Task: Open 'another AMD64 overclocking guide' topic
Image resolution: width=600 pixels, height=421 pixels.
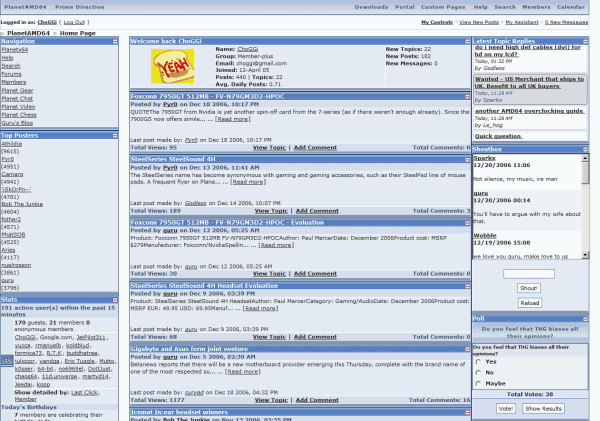Action: click(530, 111)
